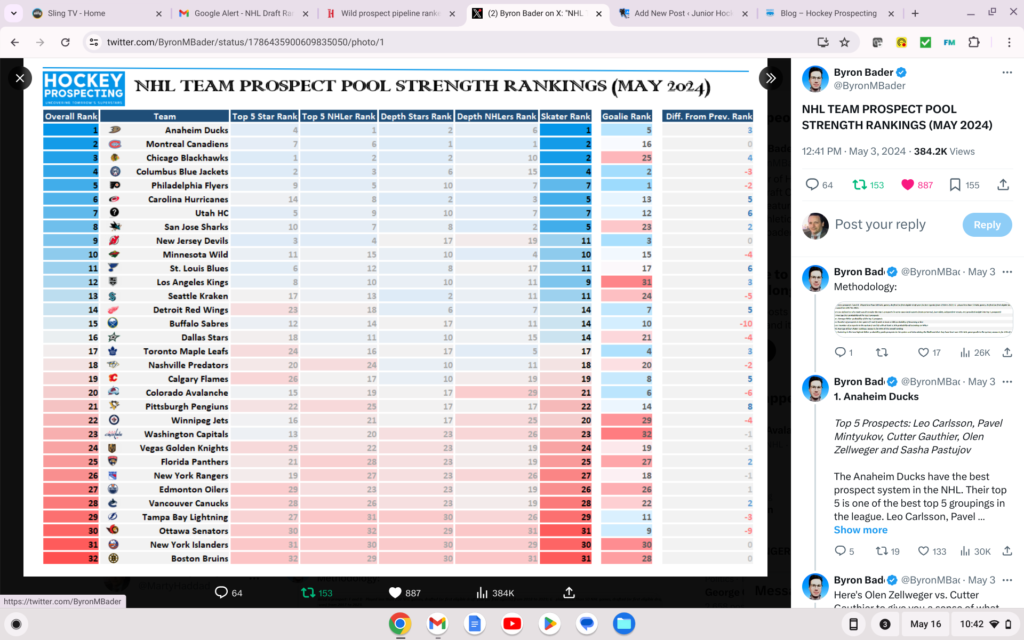
Task: Open the Files app from the shelf
Action: click(x=624, y=624)
